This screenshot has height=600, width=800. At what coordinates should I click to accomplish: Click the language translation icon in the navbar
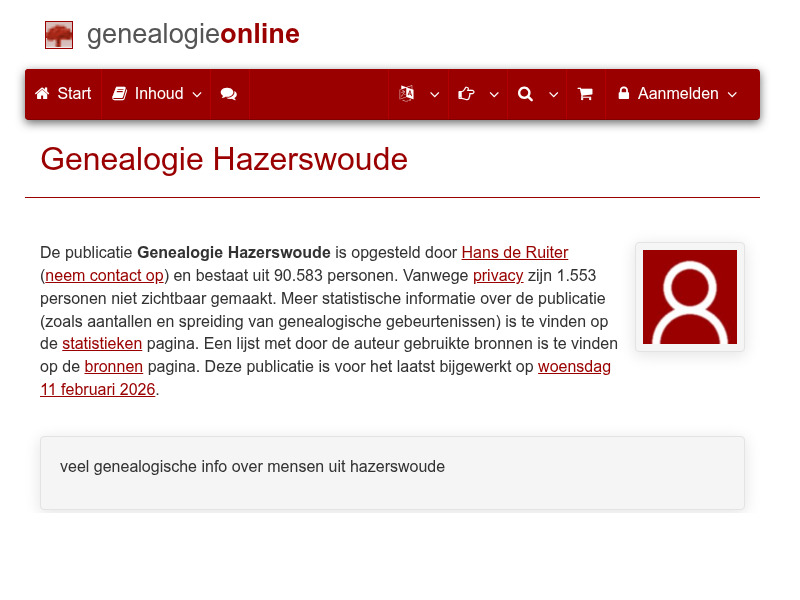click(408, 94)
